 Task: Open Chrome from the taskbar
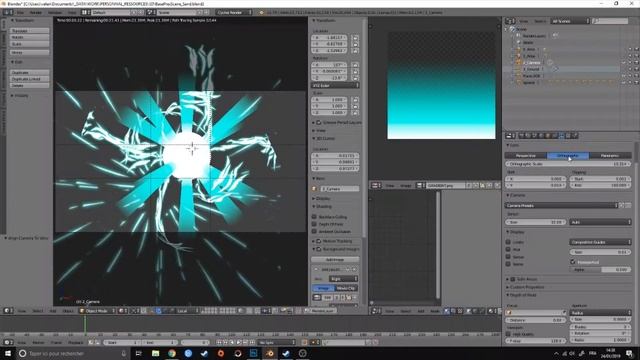[172, 353]
